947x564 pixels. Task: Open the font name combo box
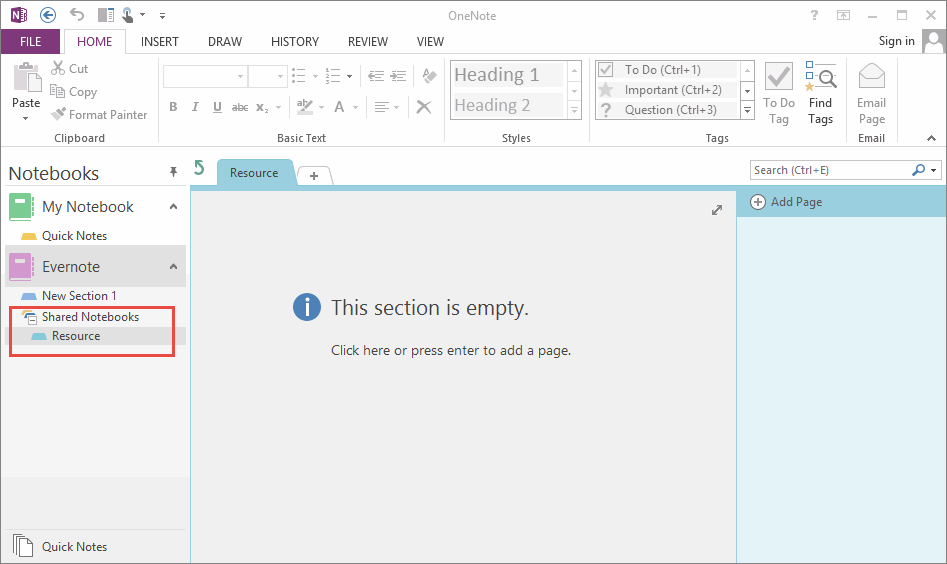pyautogui.click(x=205, y=77)
